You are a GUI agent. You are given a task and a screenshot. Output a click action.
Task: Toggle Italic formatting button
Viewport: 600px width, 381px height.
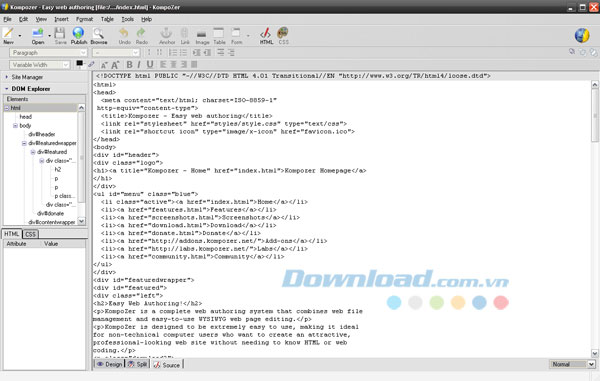click(x=139, y=65)
